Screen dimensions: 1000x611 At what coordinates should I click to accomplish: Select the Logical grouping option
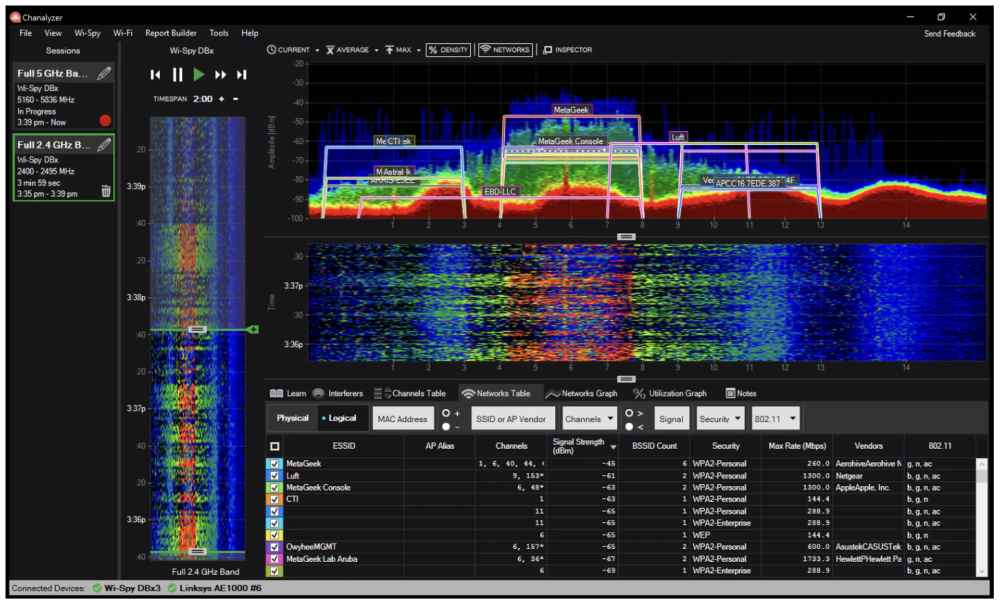point(338,418)
